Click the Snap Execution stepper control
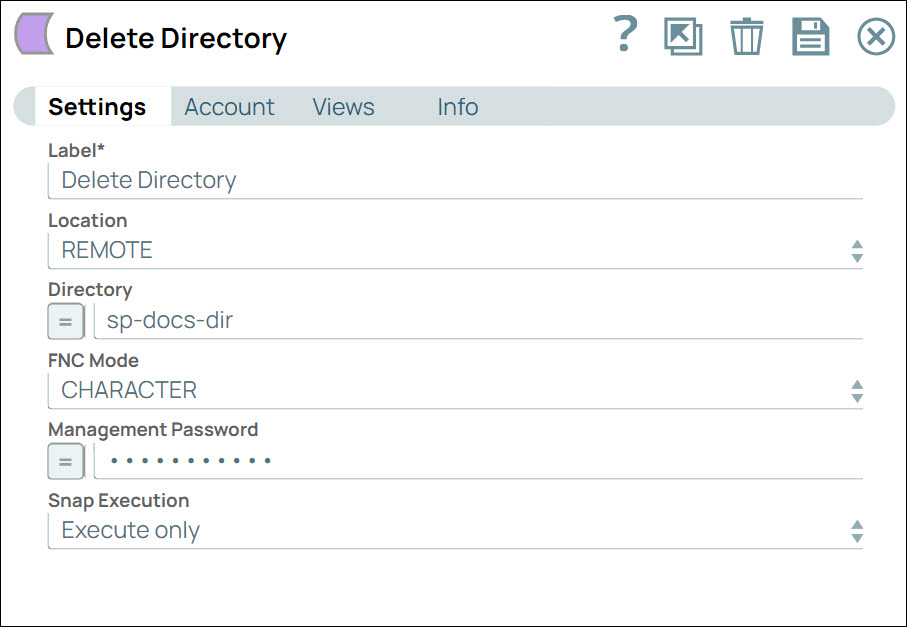The image size is (907, 627). (x=857, y=531)
